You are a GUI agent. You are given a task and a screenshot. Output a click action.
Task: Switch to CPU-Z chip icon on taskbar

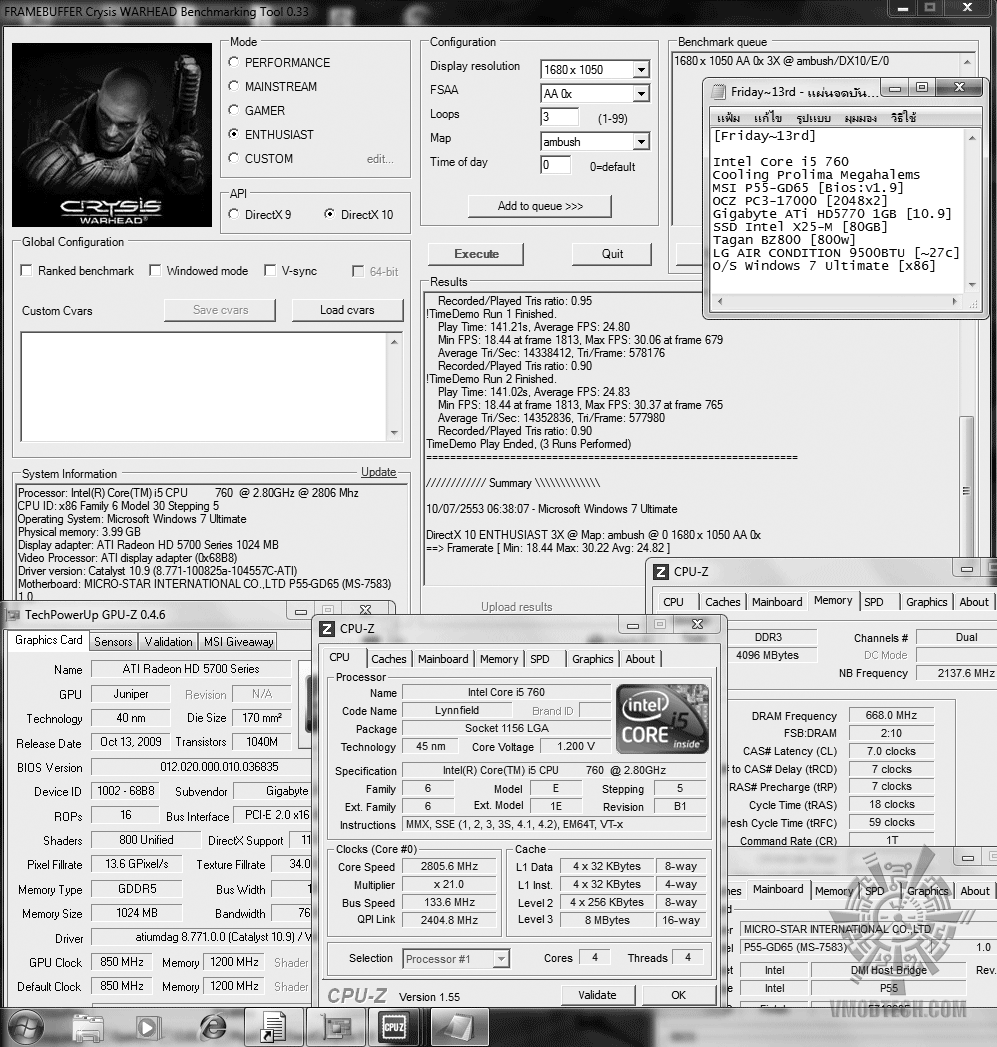click(x=394, y=1027)
